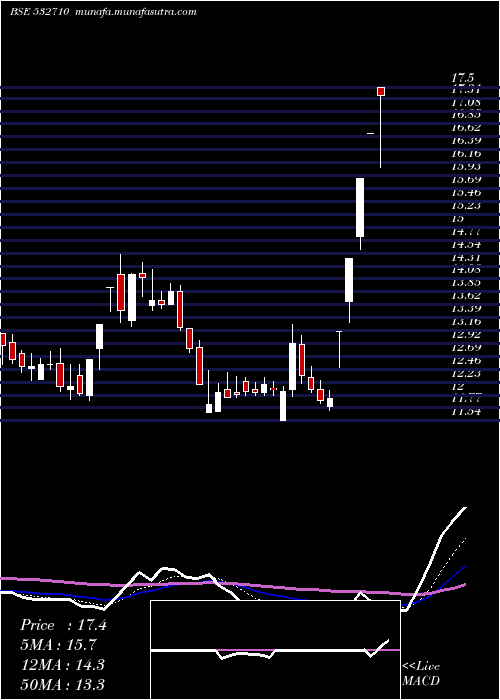Image resolution: width=500 pixels, height=700 pixels.
Task: Click the BSE 532710 ticker label
Action: (x=39, y=12)
